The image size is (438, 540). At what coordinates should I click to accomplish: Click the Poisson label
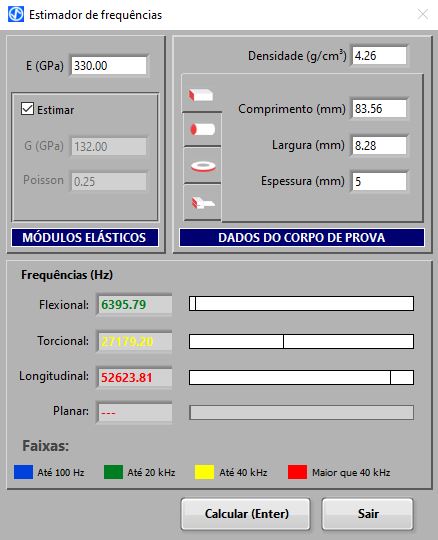43,180
